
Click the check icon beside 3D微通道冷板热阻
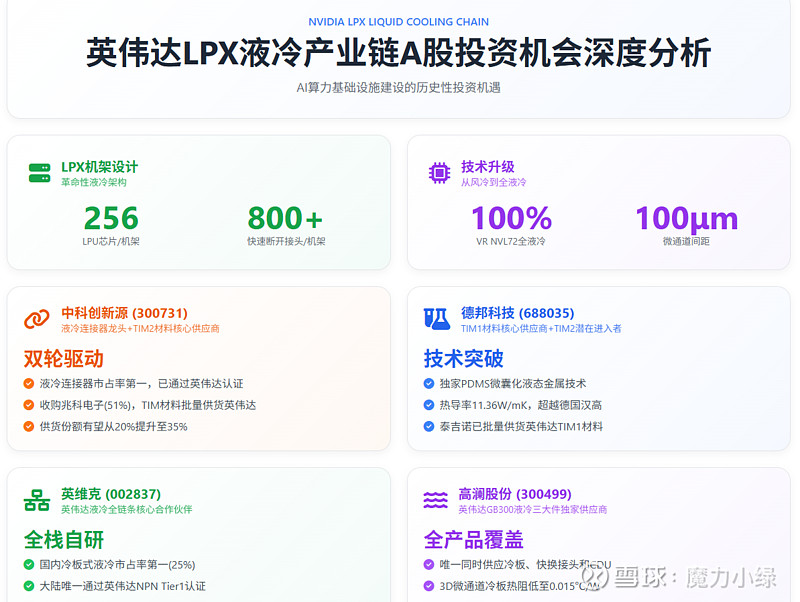429,586
